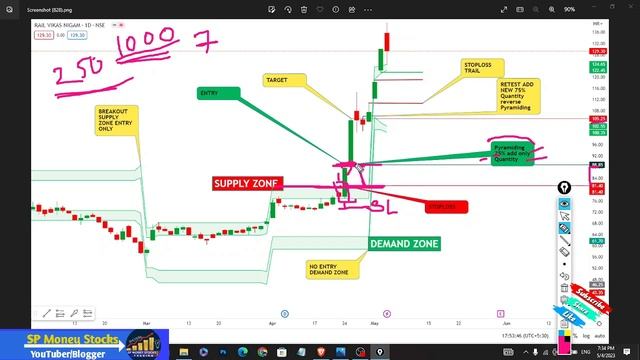This screenshot has height=360, width=640.
Task: Click the blue 129.30 buy price box
Action: pos(77,35)
